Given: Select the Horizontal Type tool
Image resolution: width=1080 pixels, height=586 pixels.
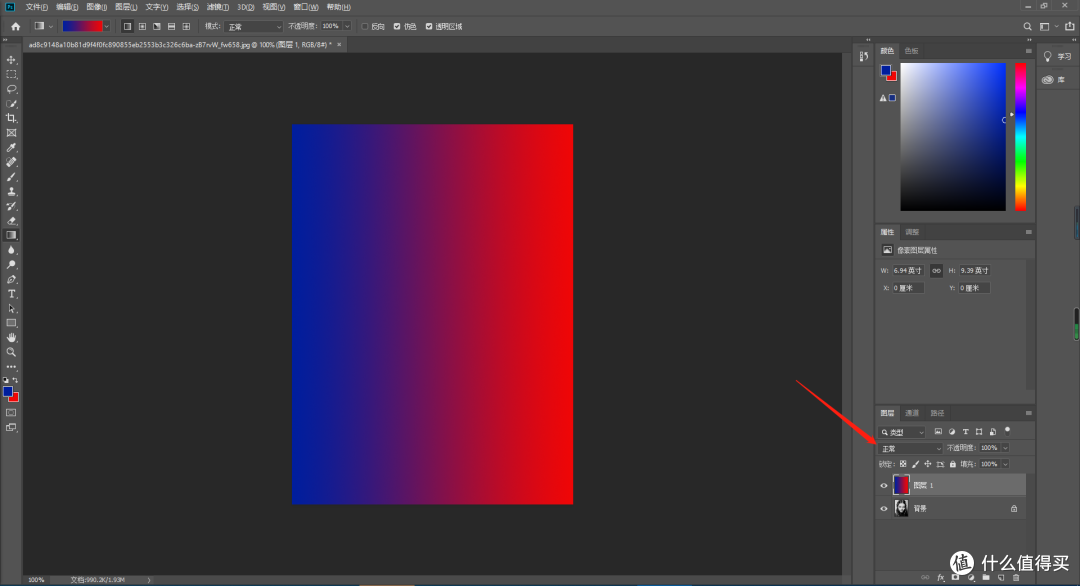Looking at the screenshot, I should tap(11, 294).
